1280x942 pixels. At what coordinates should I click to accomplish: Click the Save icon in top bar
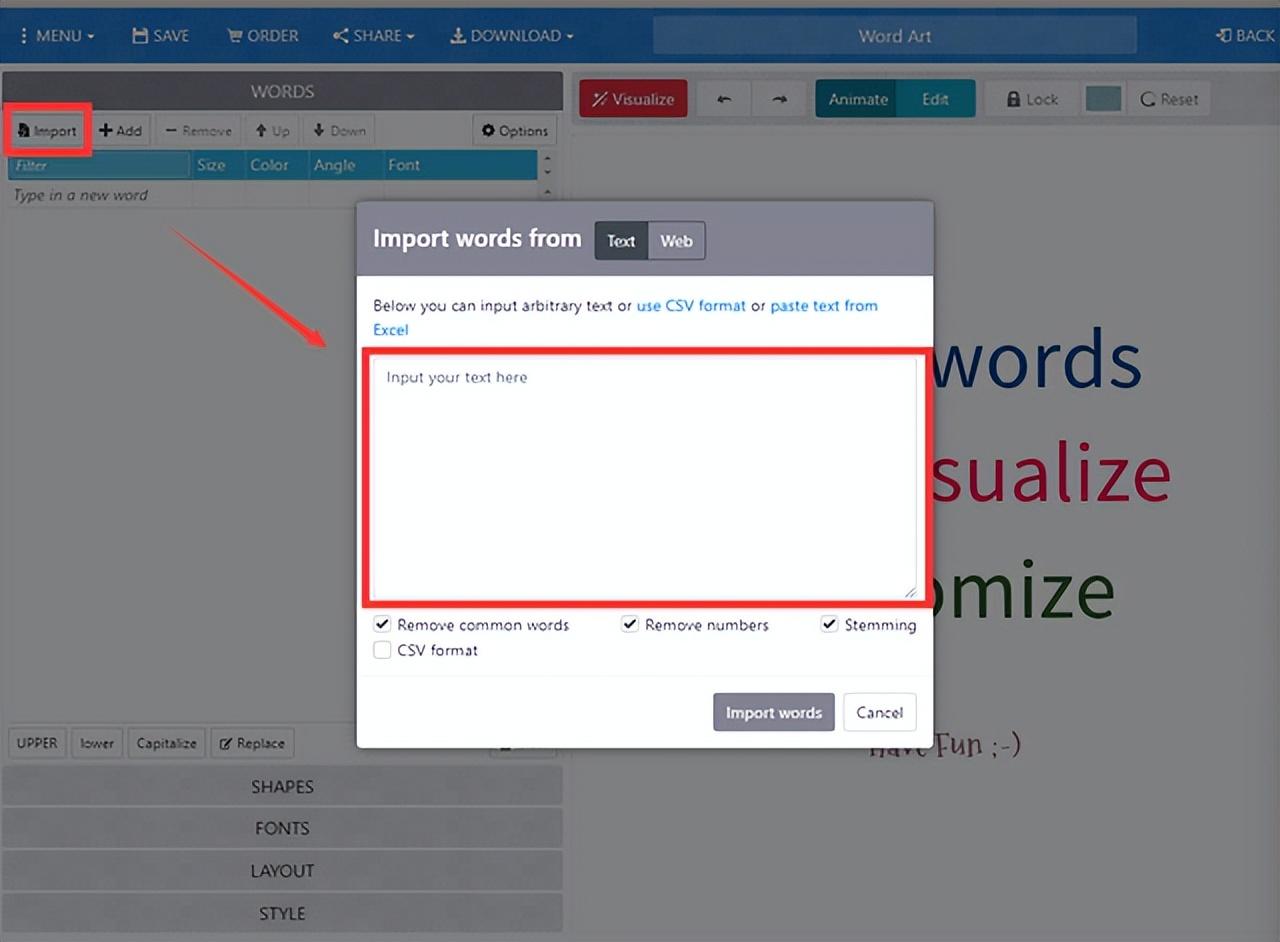[x=141, y=35]
